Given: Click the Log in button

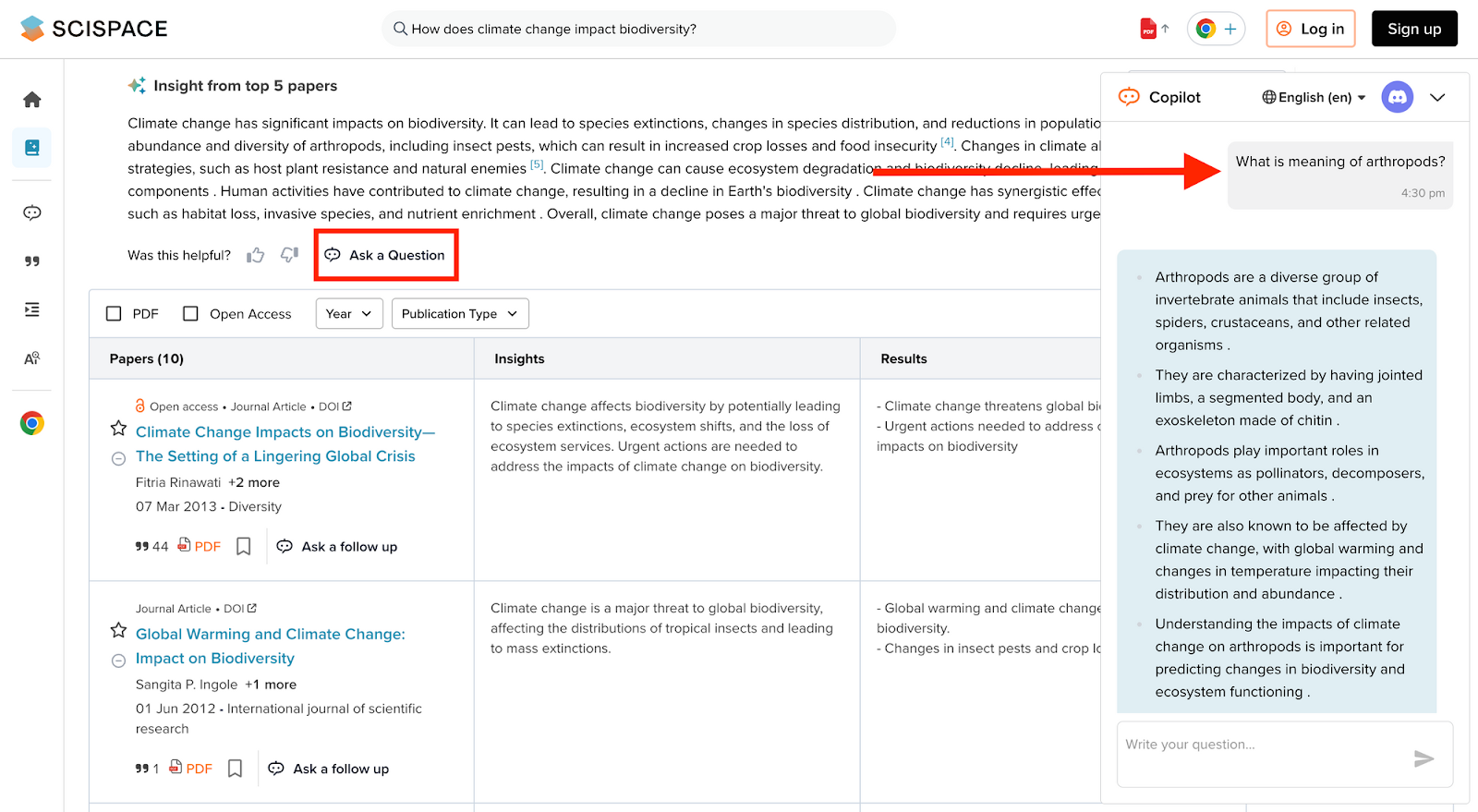Looking at the screenshot, I should (x=1310, y=30).
